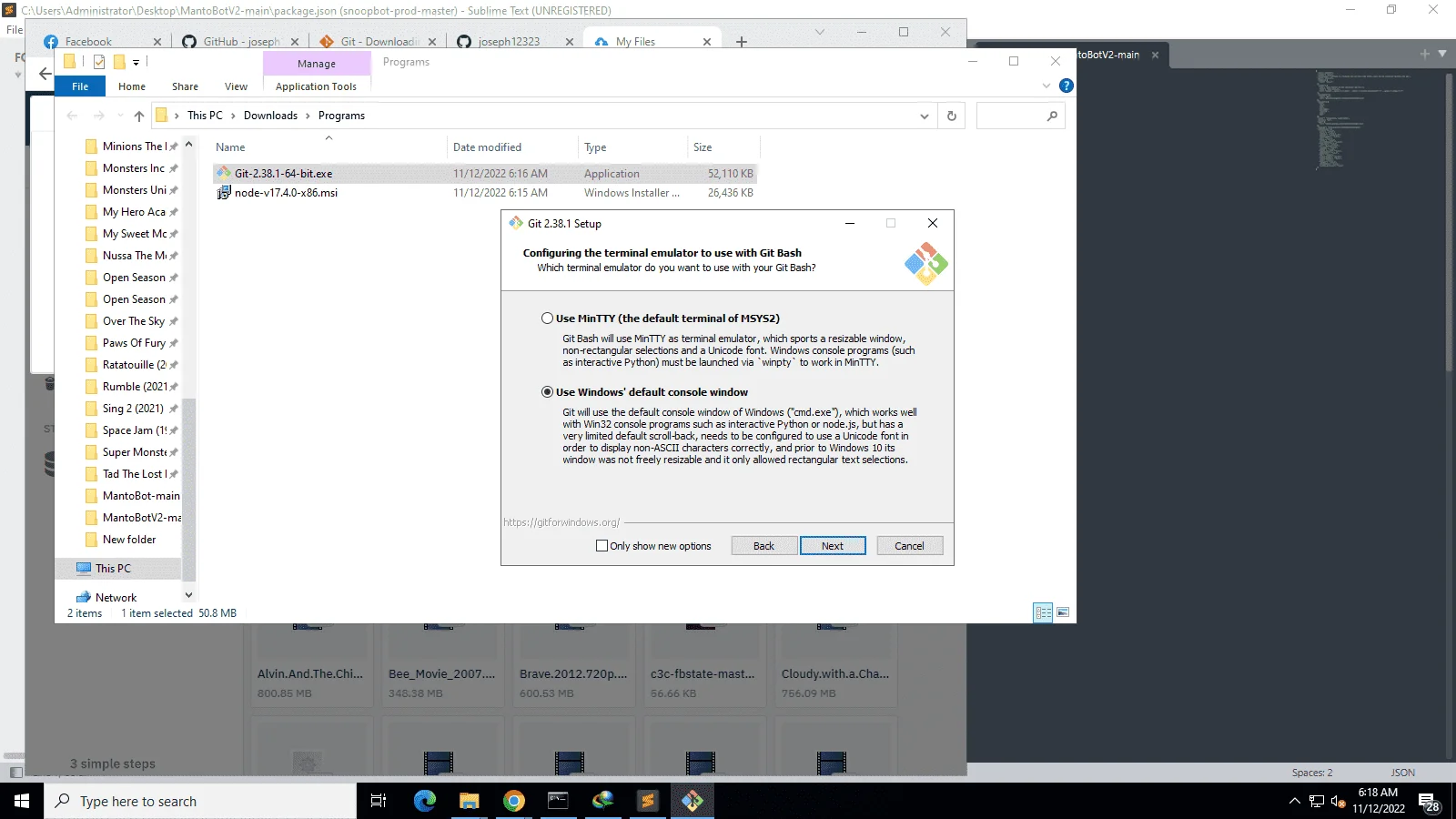Switch to the My Files browser tab
This screenshot has width=1456, height=819.
(652, 42)
